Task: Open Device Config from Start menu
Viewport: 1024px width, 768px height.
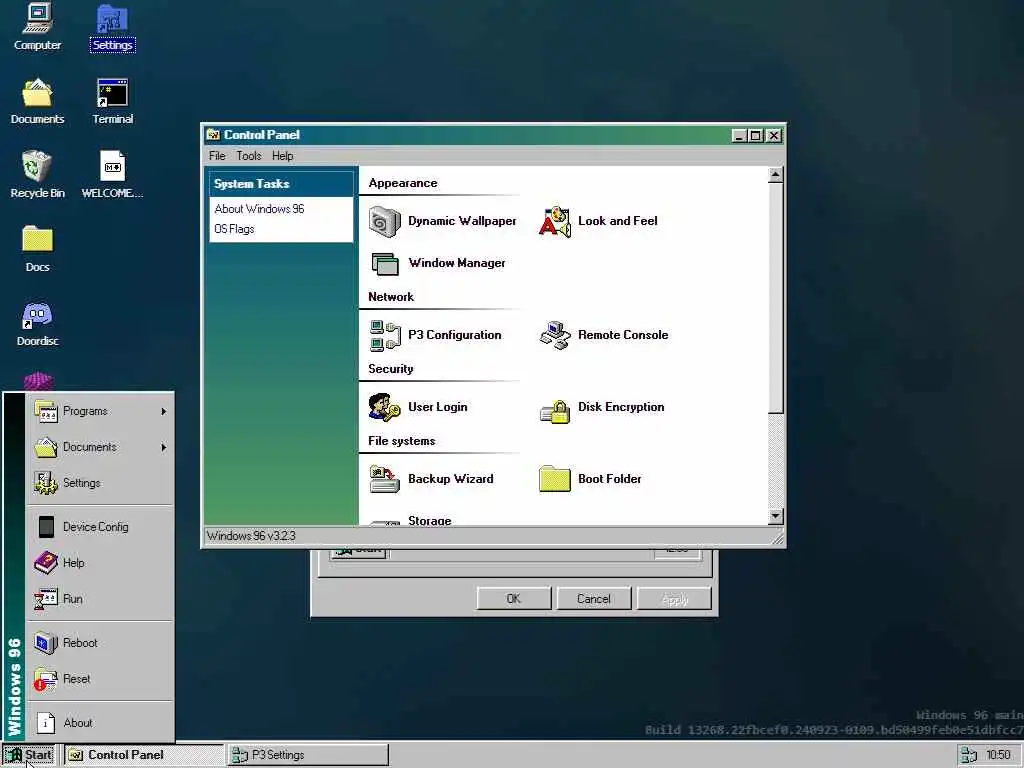Action: point(101,527)
